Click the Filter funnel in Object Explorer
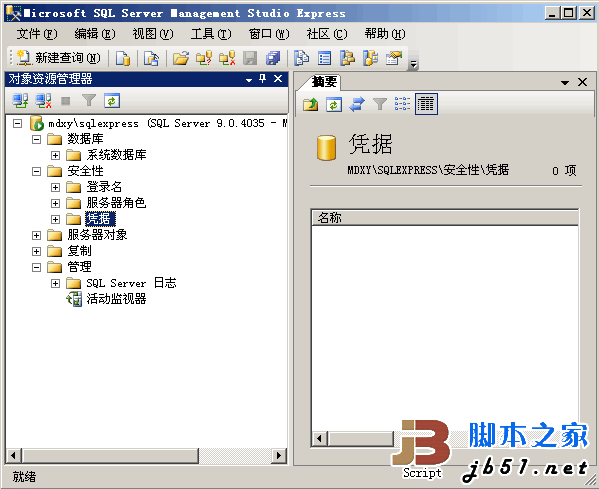 pyautogui.click(x=89, y=101)
